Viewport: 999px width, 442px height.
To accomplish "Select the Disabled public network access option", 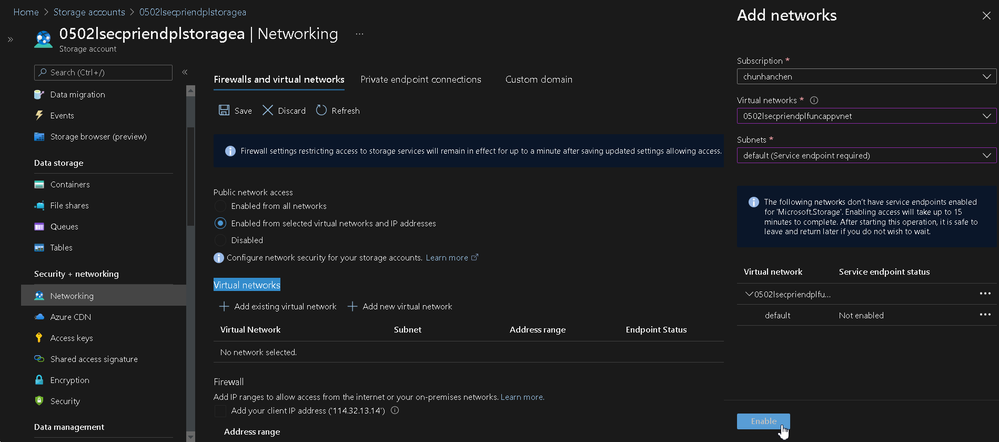I will pyautogui.click(x=220, y=240).
